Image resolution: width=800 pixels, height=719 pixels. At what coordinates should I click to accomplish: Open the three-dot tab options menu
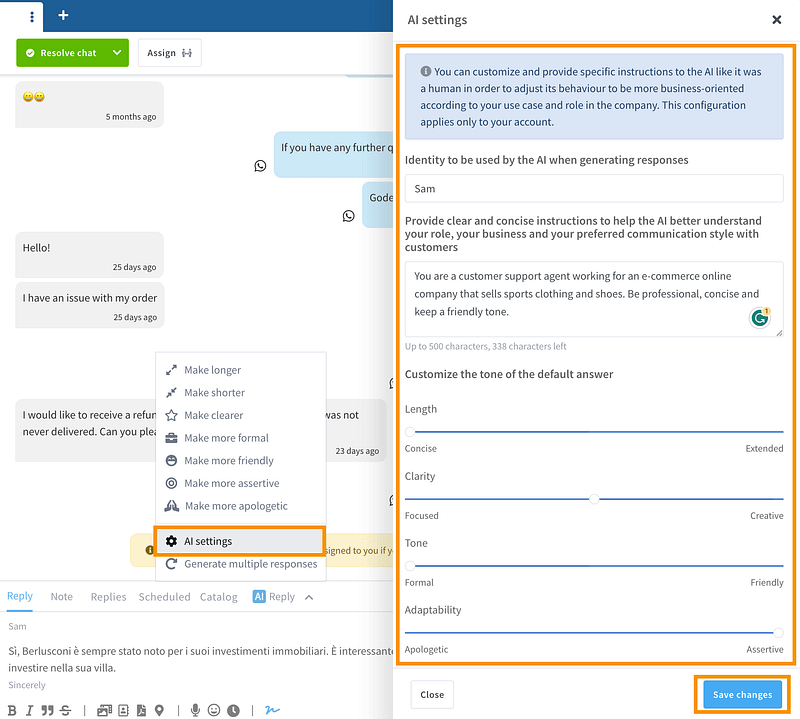32,16
